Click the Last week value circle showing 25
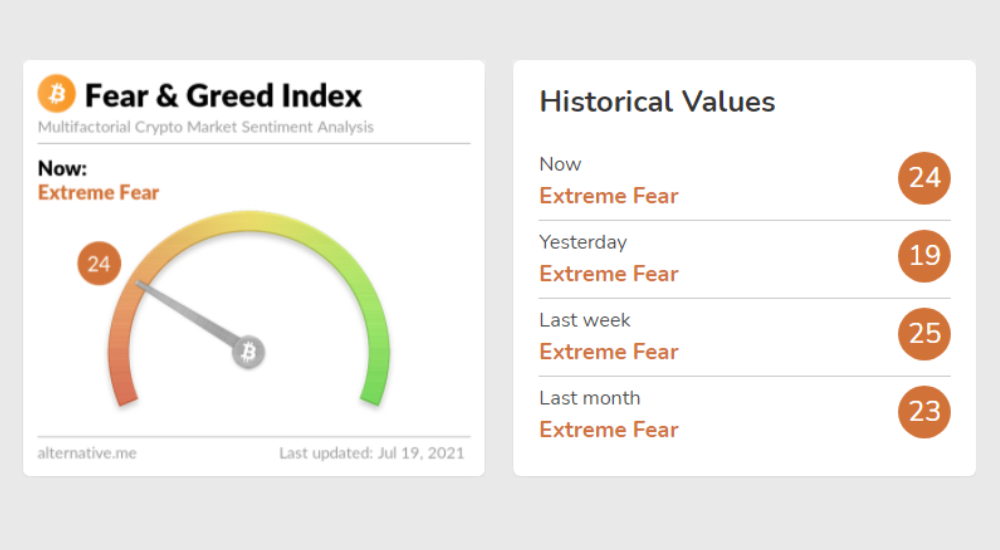1000x550 pixels. point(924,334)
